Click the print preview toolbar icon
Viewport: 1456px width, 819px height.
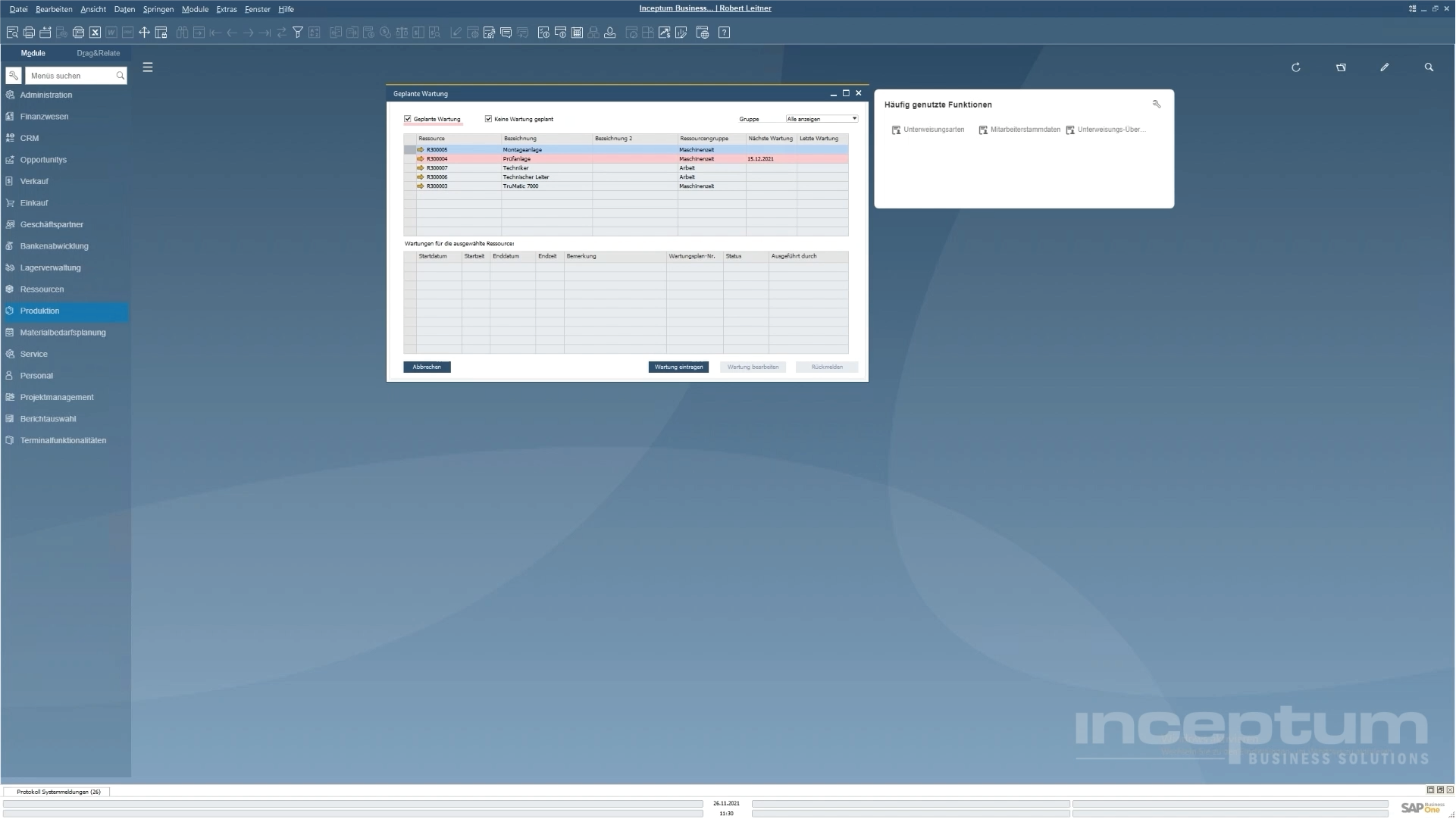tap(12, 33)
